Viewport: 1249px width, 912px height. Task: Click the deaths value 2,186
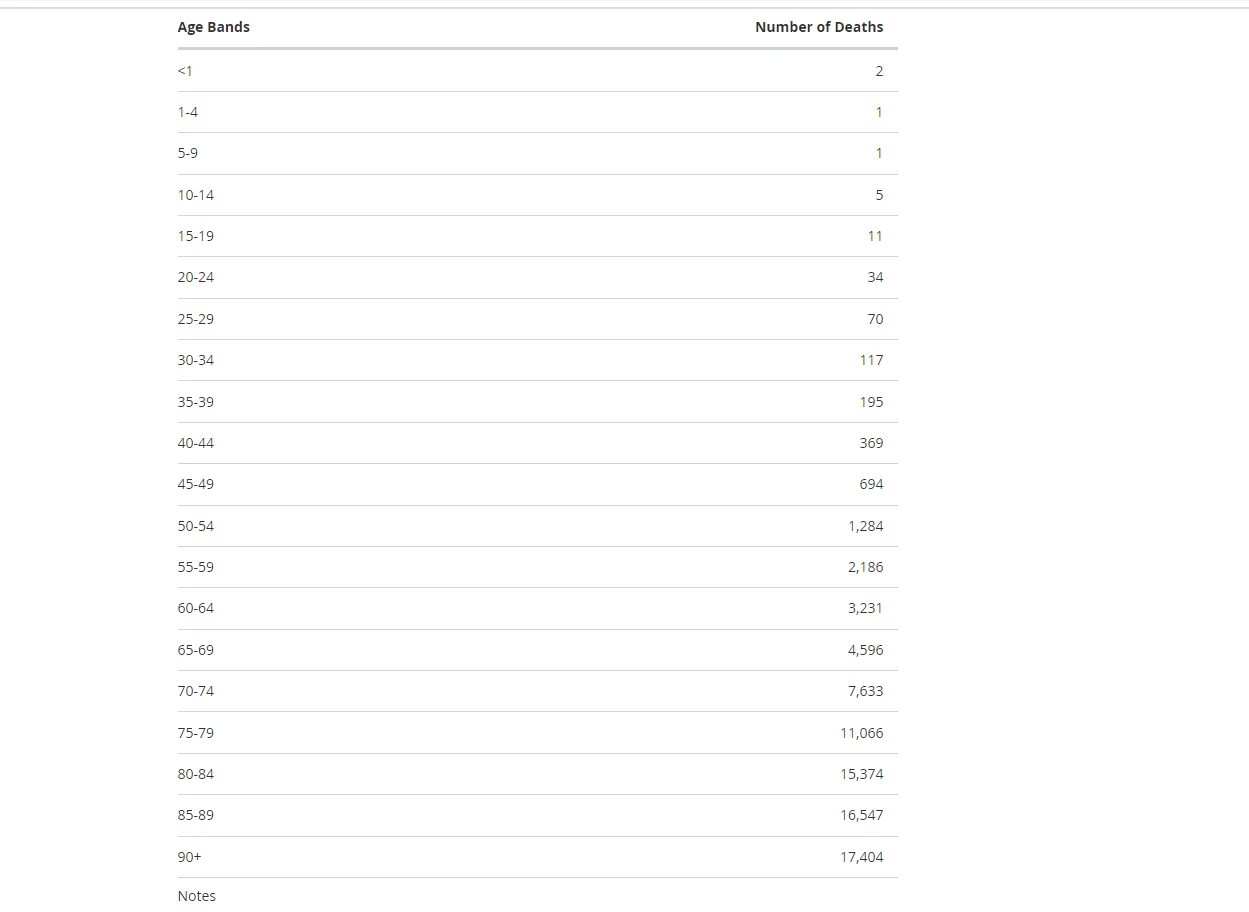pyautogui.click(x=865, y=567)
